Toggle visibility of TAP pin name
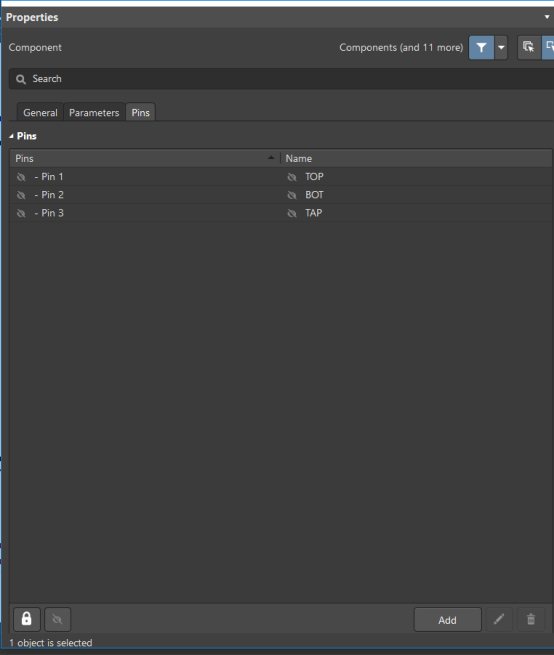 pos(292,213)
